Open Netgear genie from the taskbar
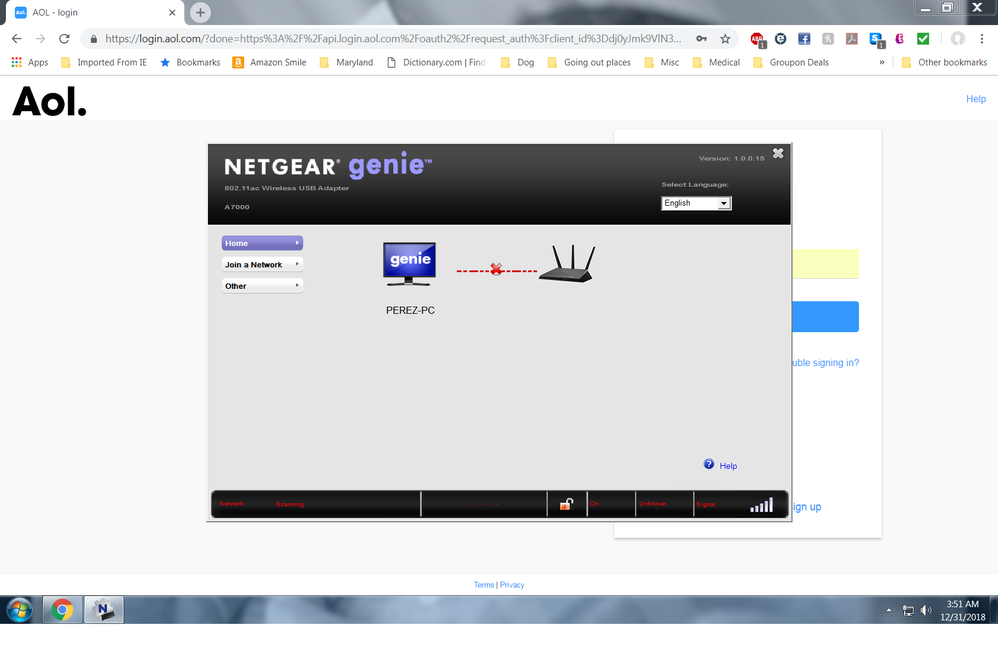The height and width of the screenshot is (659, 998). (103, 609)
